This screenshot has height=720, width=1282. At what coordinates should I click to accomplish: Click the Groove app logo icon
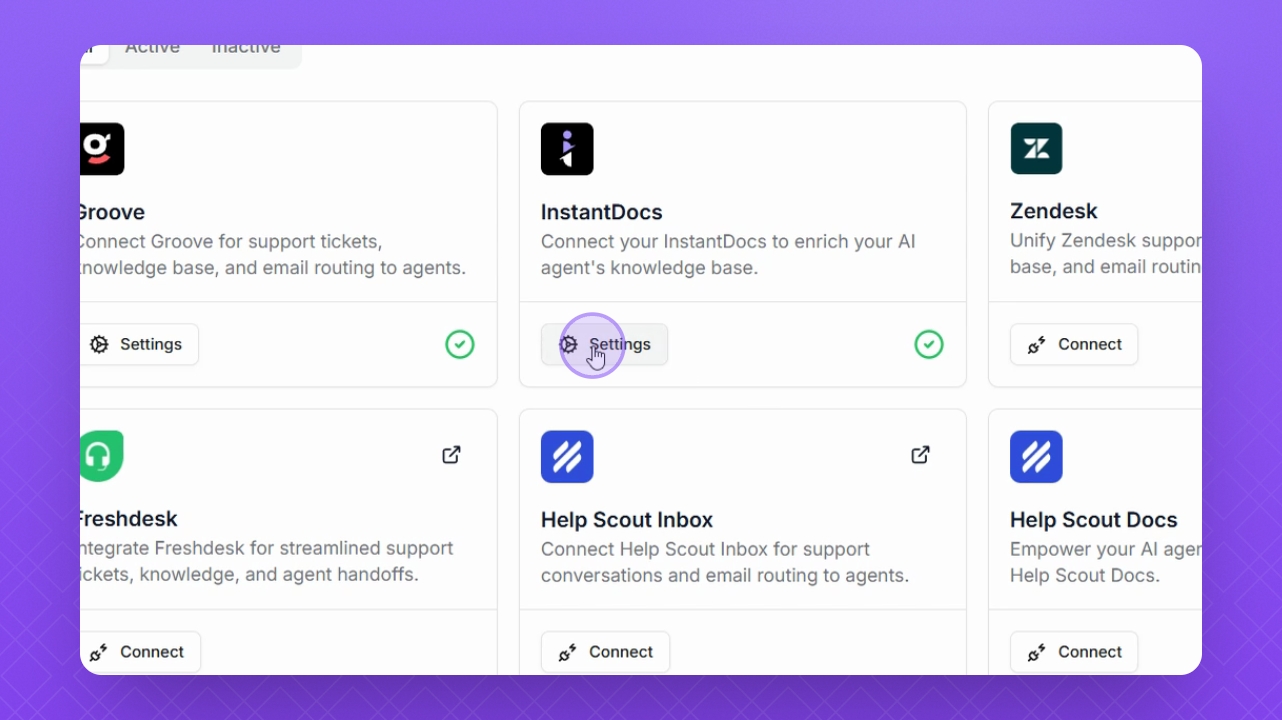click(101, 149)
